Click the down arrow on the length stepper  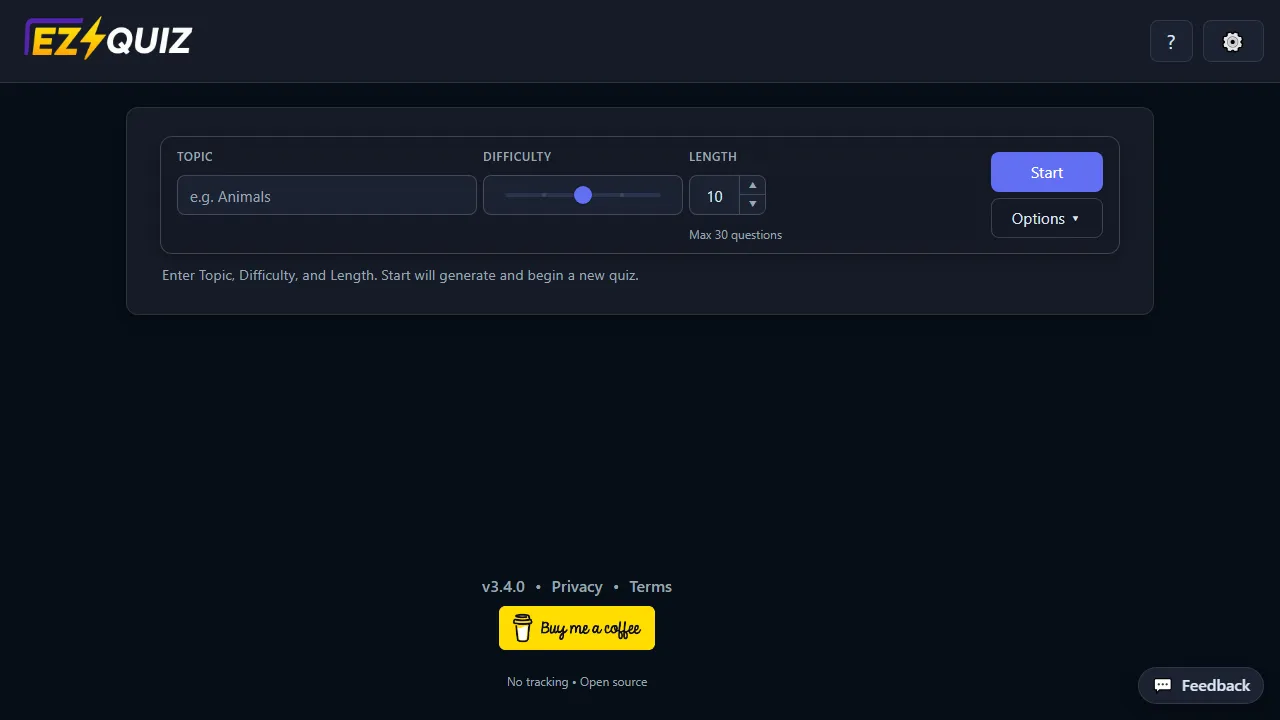[x=752, y=205]
